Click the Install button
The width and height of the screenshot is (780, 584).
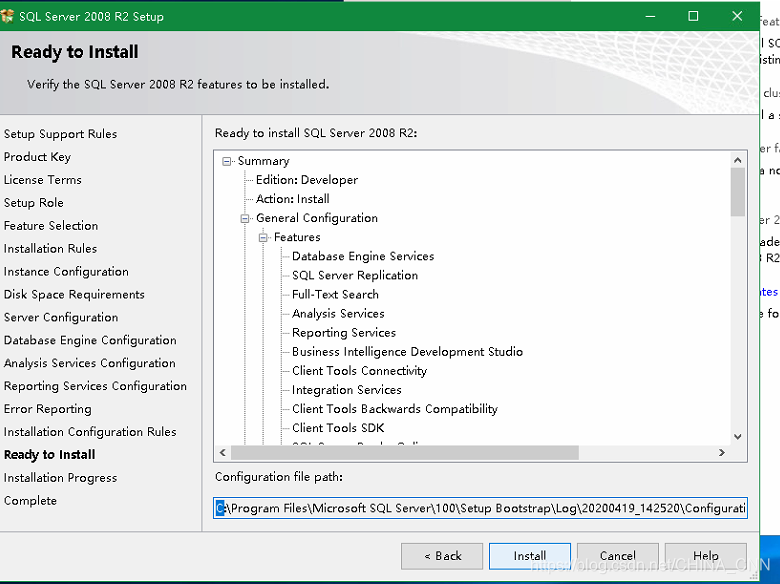530,556
